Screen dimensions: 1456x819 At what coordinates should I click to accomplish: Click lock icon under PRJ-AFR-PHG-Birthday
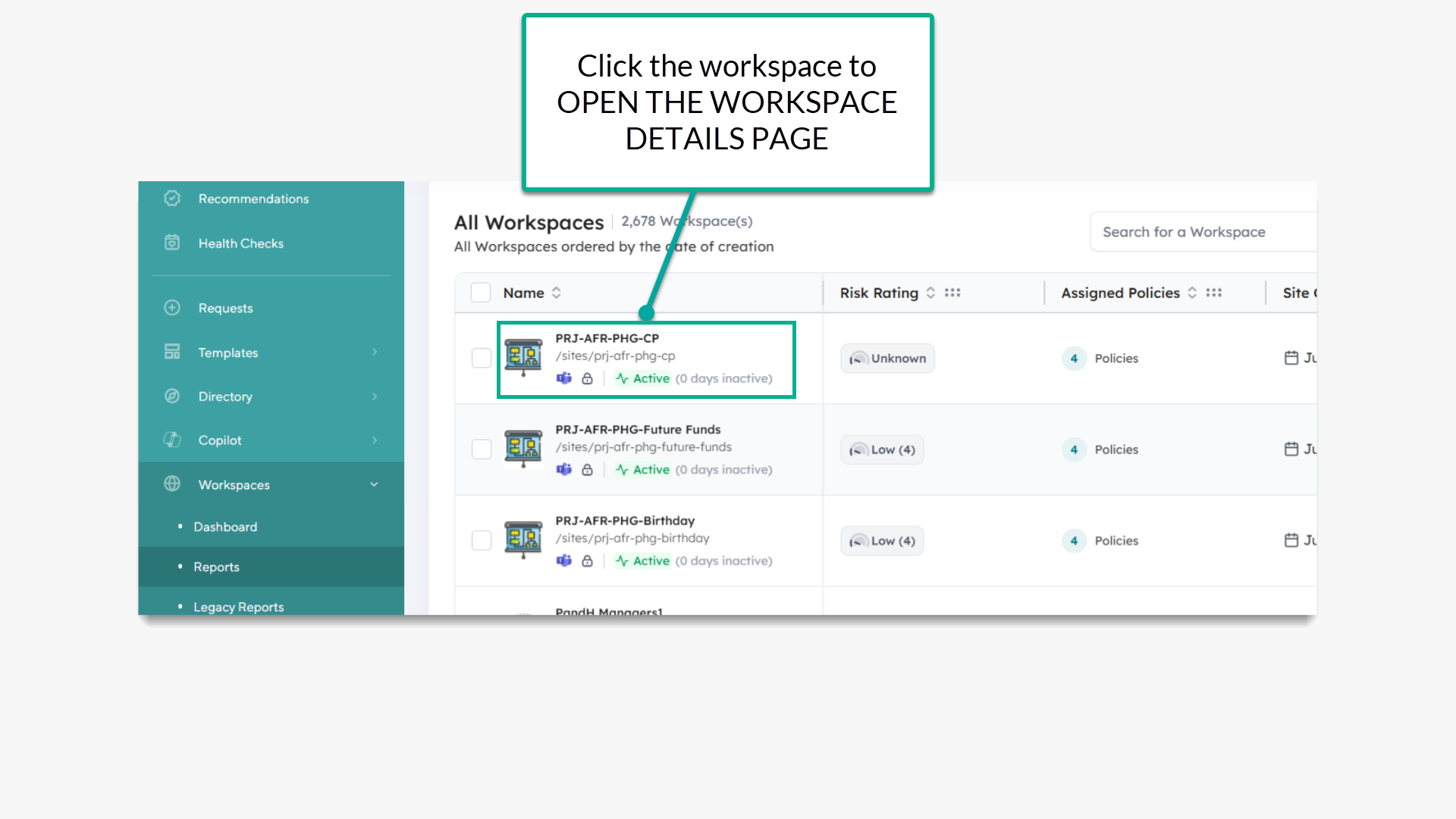coord(587,560)
